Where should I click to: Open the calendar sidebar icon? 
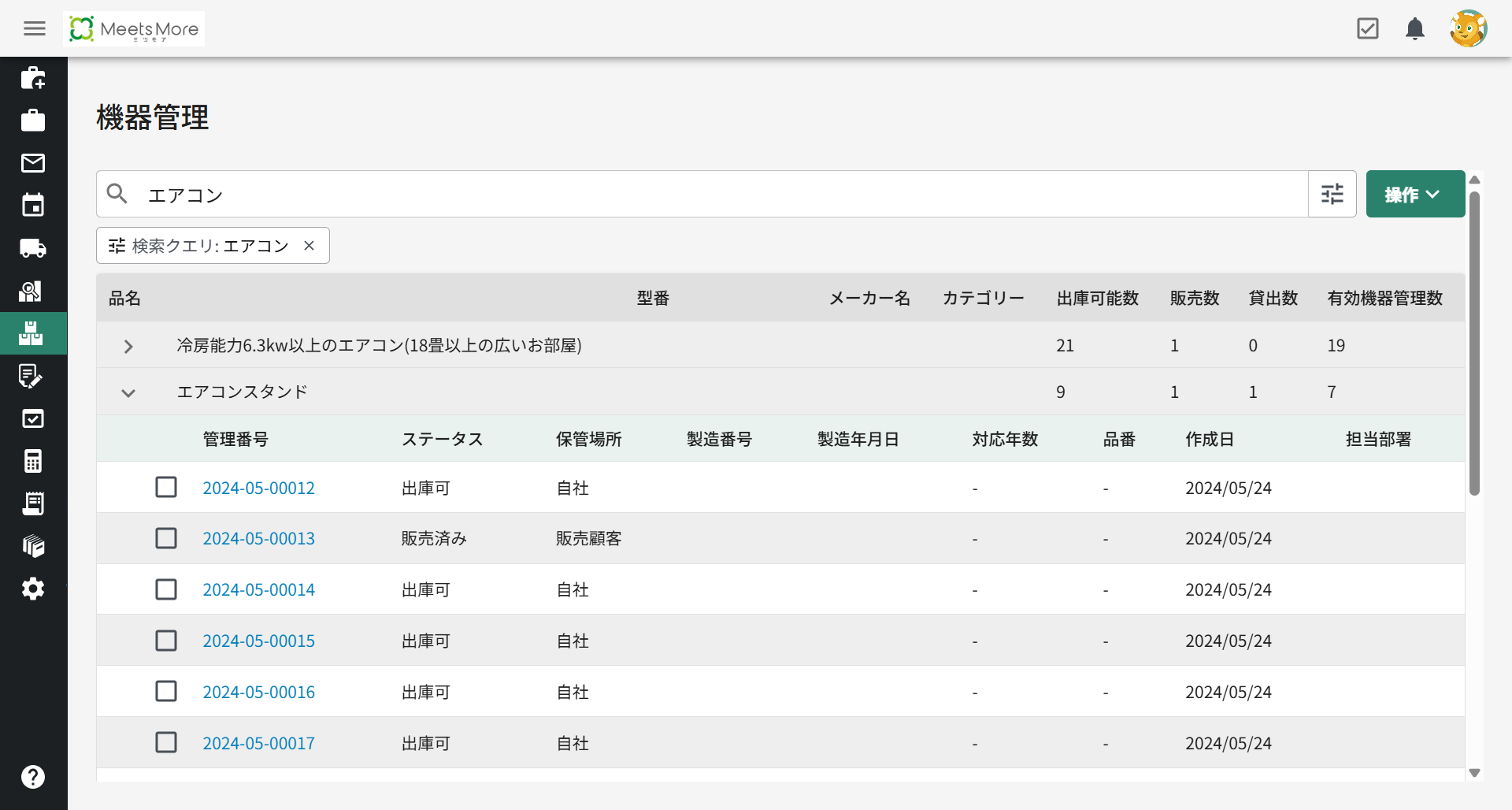[33, 206]
